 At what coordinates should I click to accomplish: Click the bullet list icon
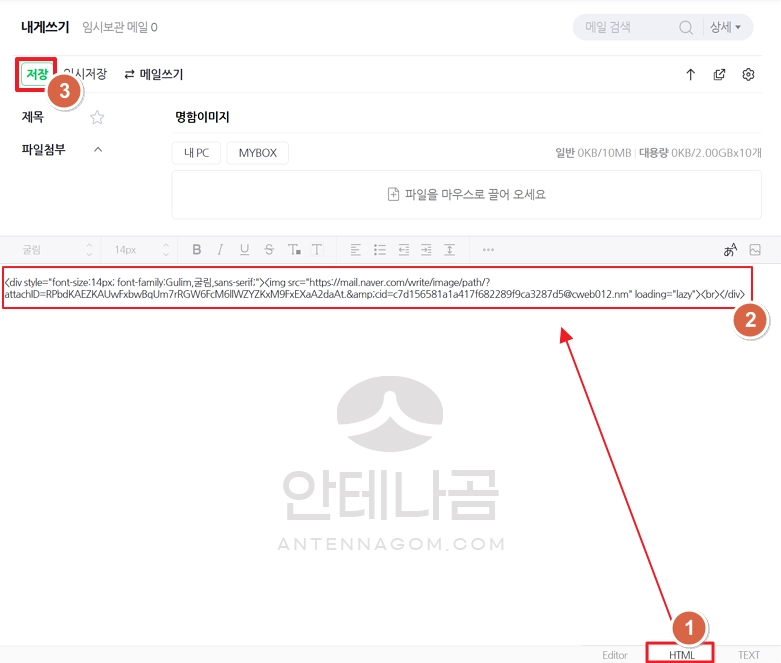(x=380, y=250)
